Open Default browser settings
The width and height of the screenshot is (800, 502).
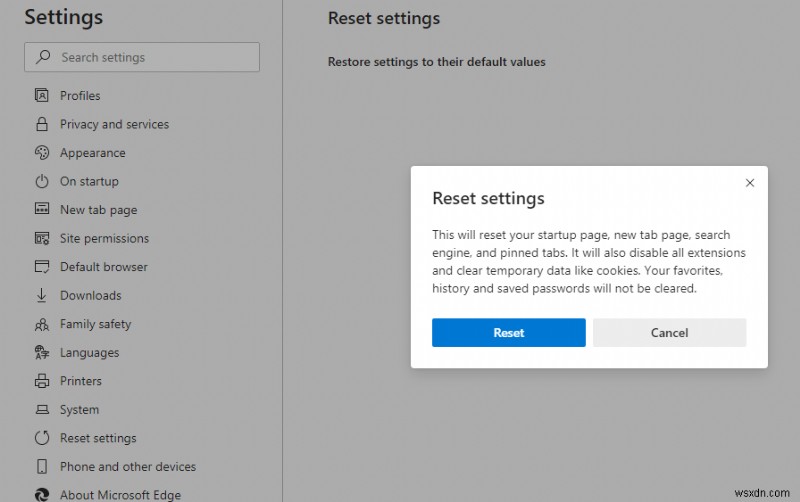click(104, 267)
